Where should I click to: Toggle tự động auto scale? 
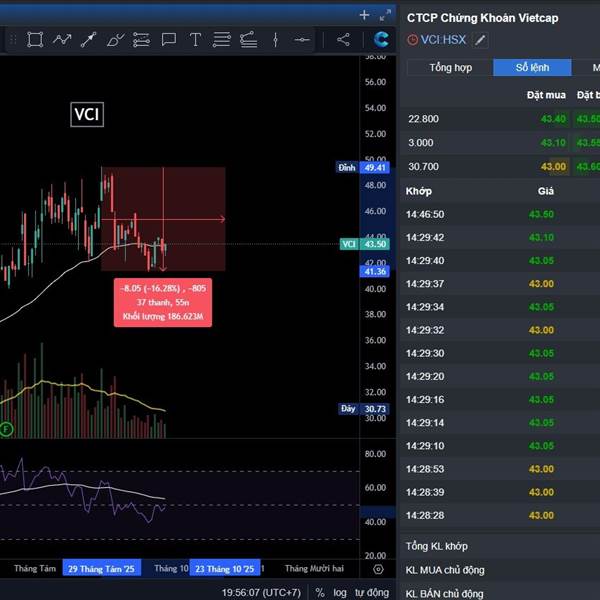pyautogui.click(x=372, y=593)
